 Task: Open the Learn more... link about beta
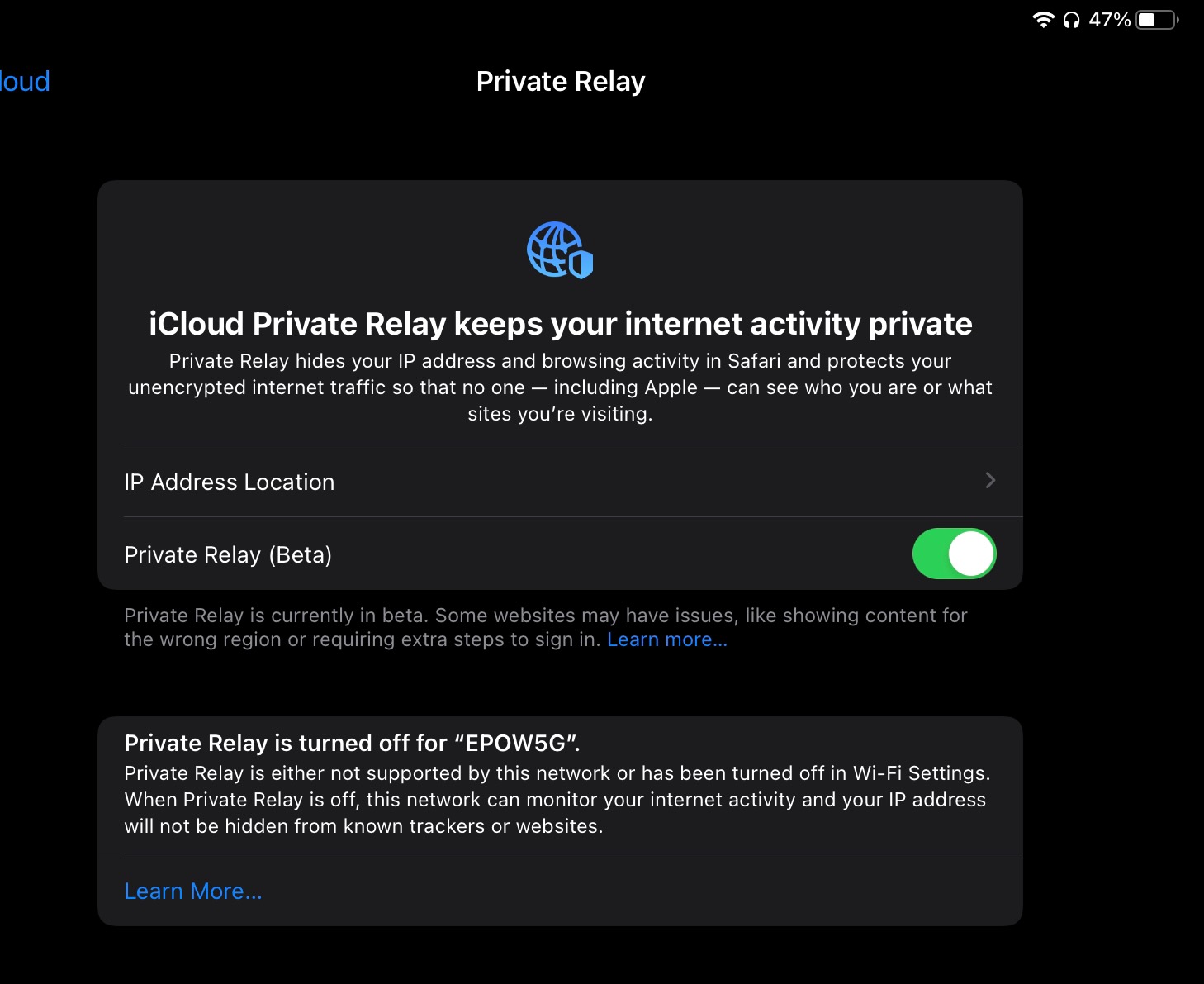pyautogui.click(x=667, y=639)
